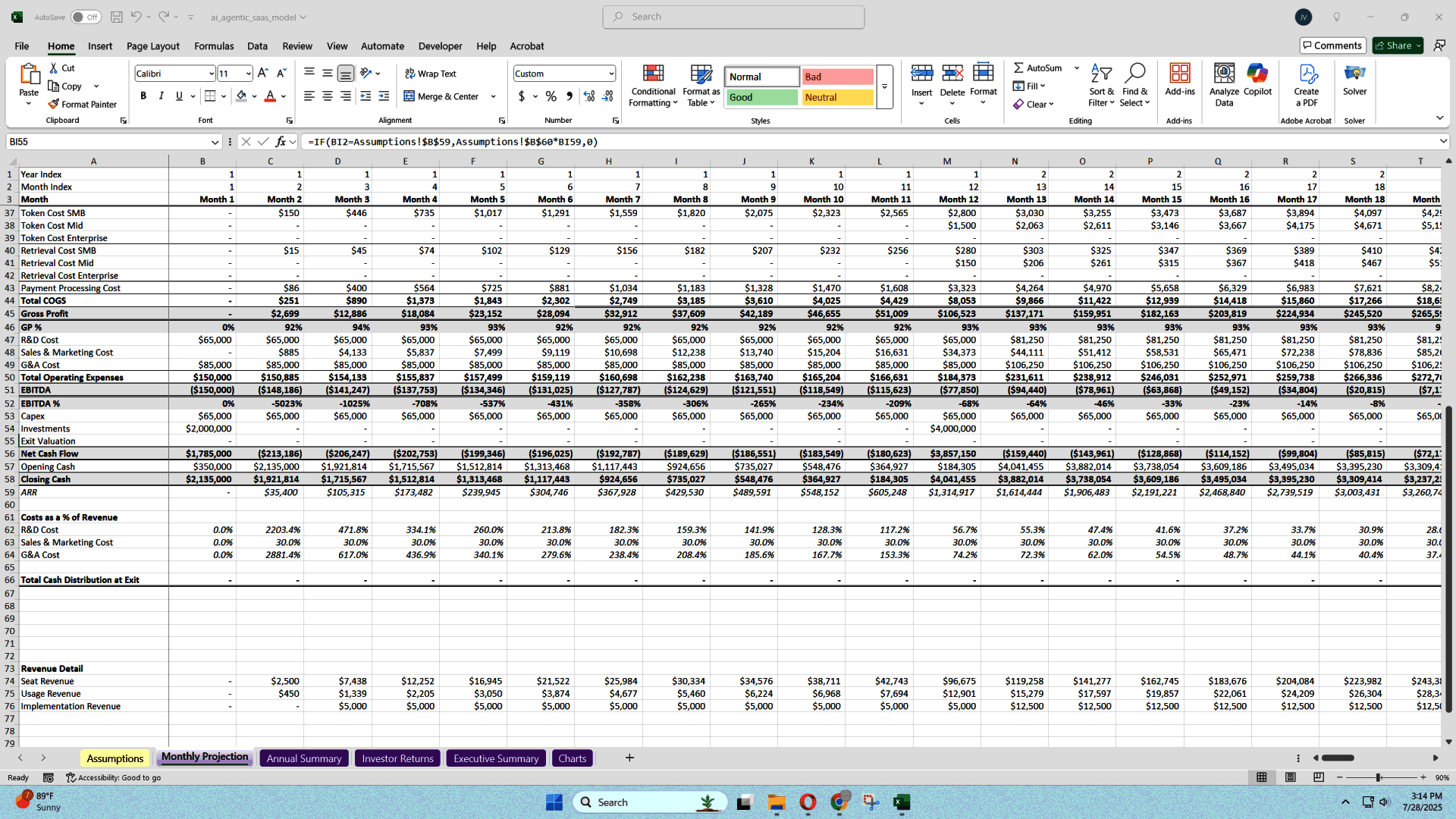Toggle Italic formatting
The image size is (1456, 819).
tap(161, 96)
